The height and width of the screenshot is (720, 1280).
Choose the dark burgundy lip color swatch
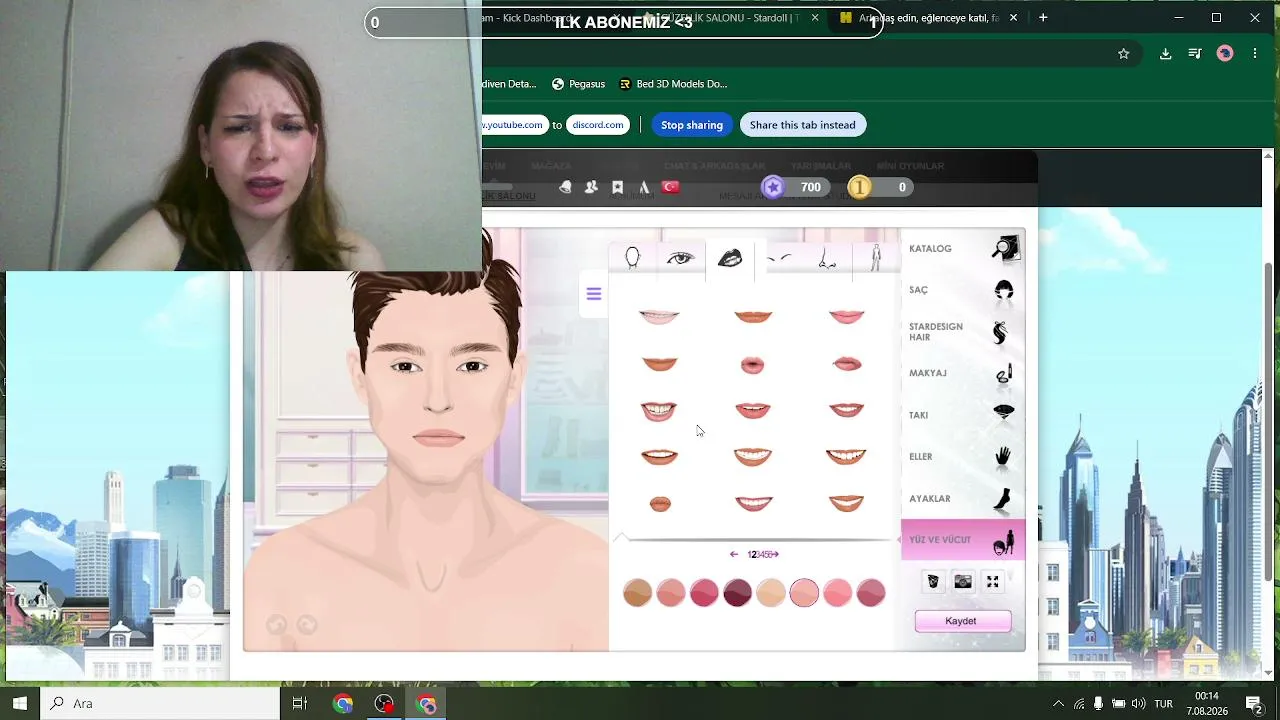pos(737,593)
